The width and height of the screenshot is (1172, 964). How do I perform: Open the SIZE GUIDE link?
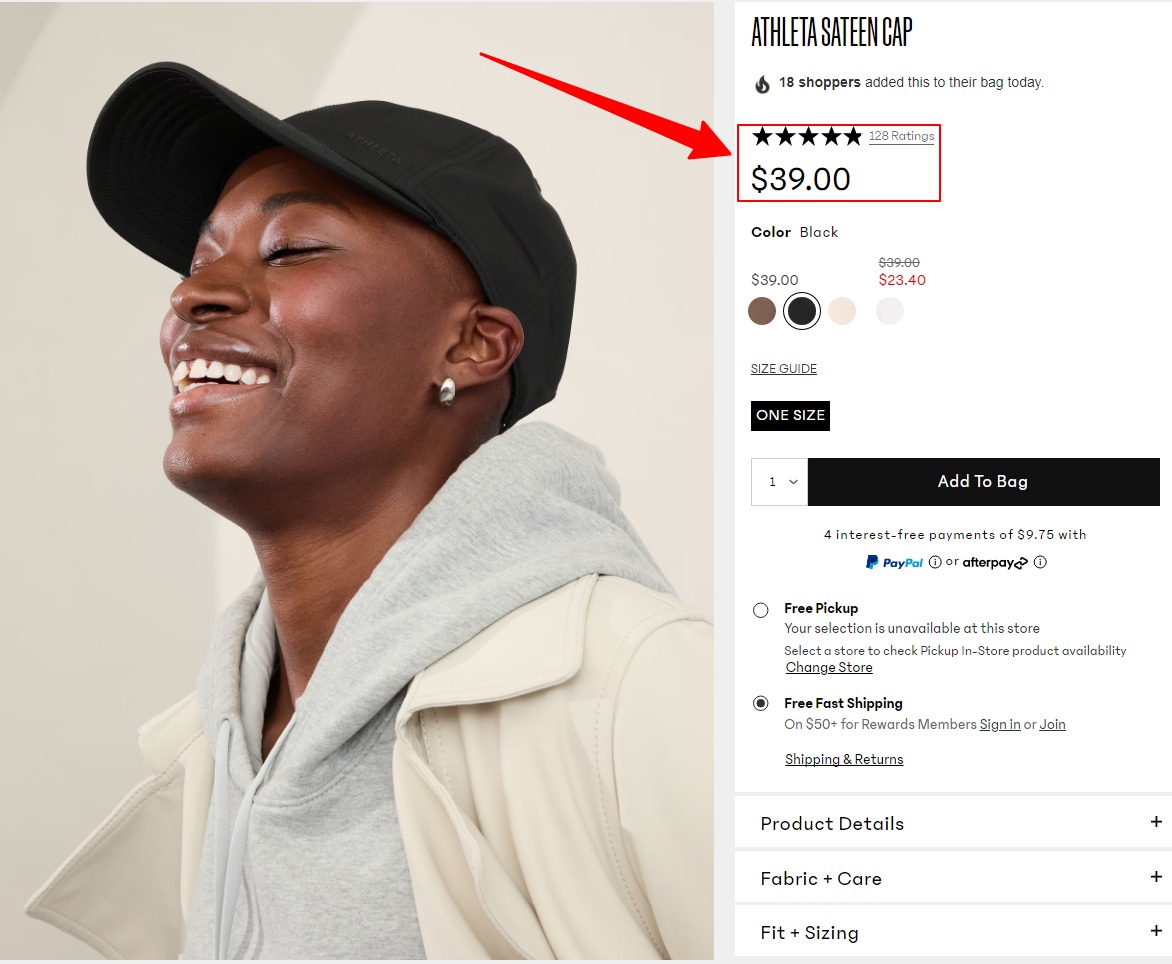pos(784,369)
